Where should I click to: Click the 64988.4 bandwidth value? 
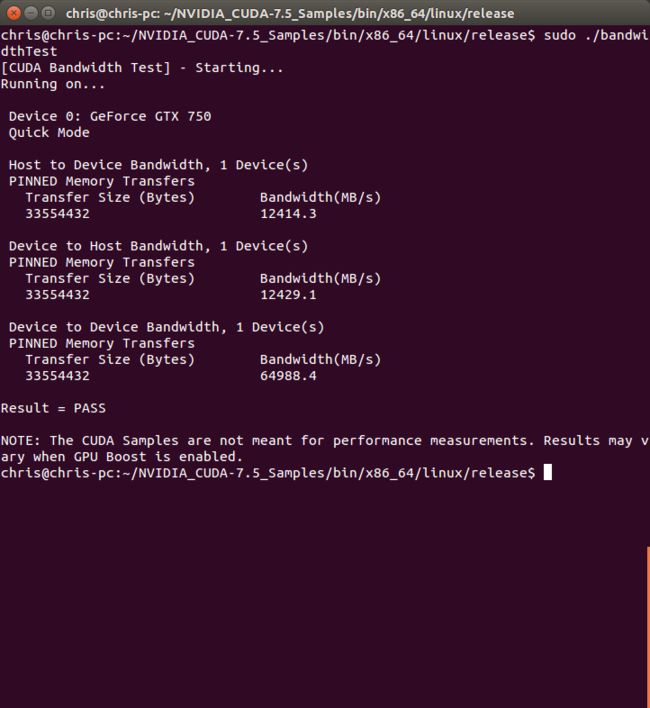(288, 376)
